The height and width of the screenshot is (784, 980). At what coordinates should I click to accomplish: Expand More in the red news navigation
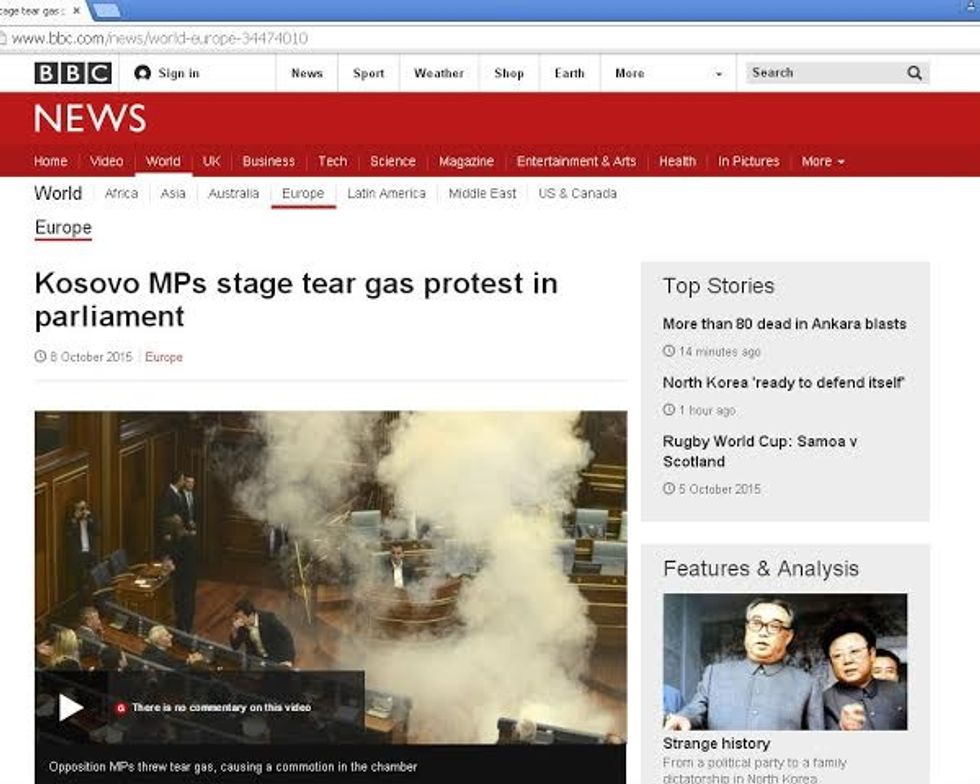822,161
